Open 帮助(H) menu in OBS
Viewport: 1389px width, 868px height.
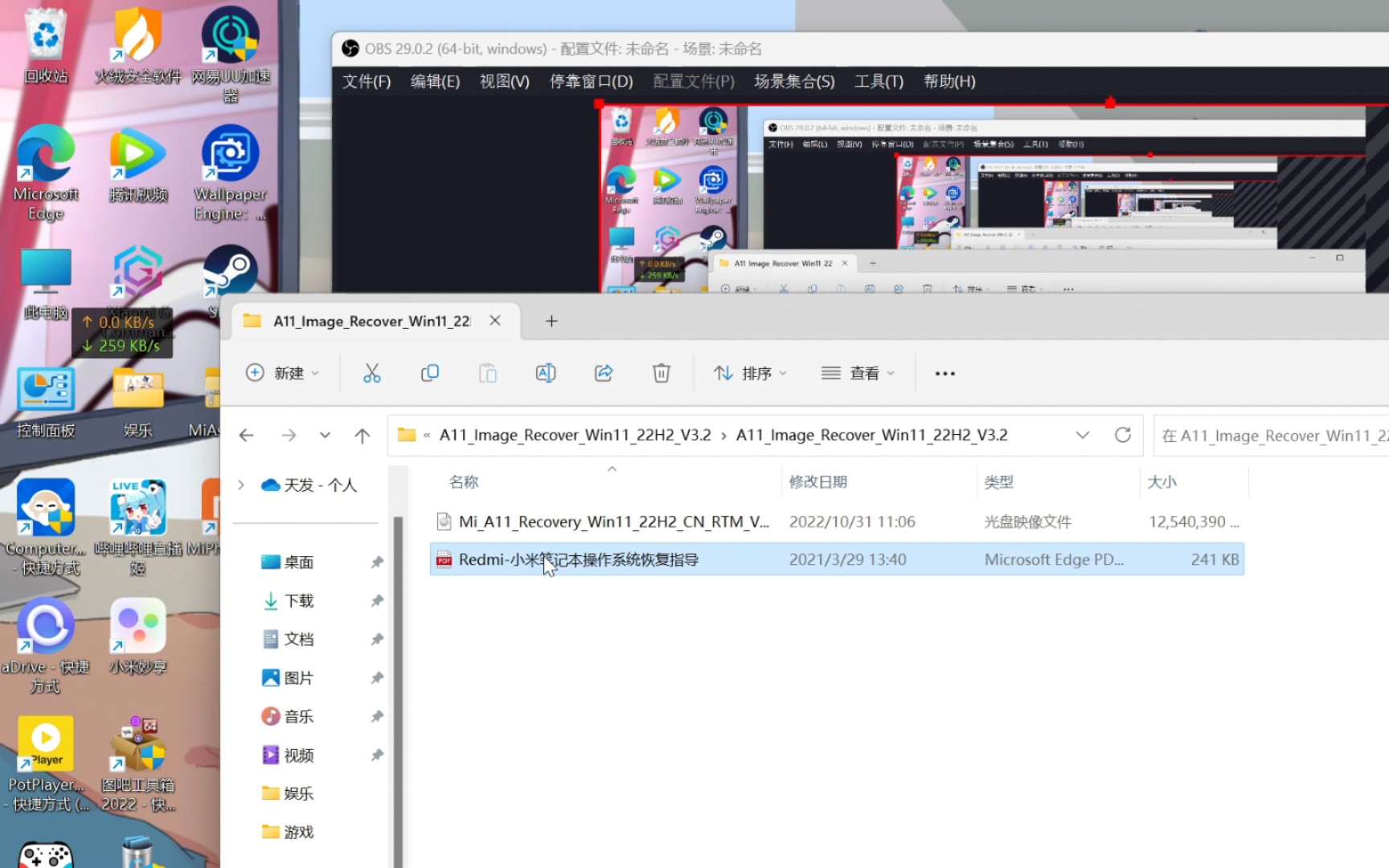pos(949,81)
